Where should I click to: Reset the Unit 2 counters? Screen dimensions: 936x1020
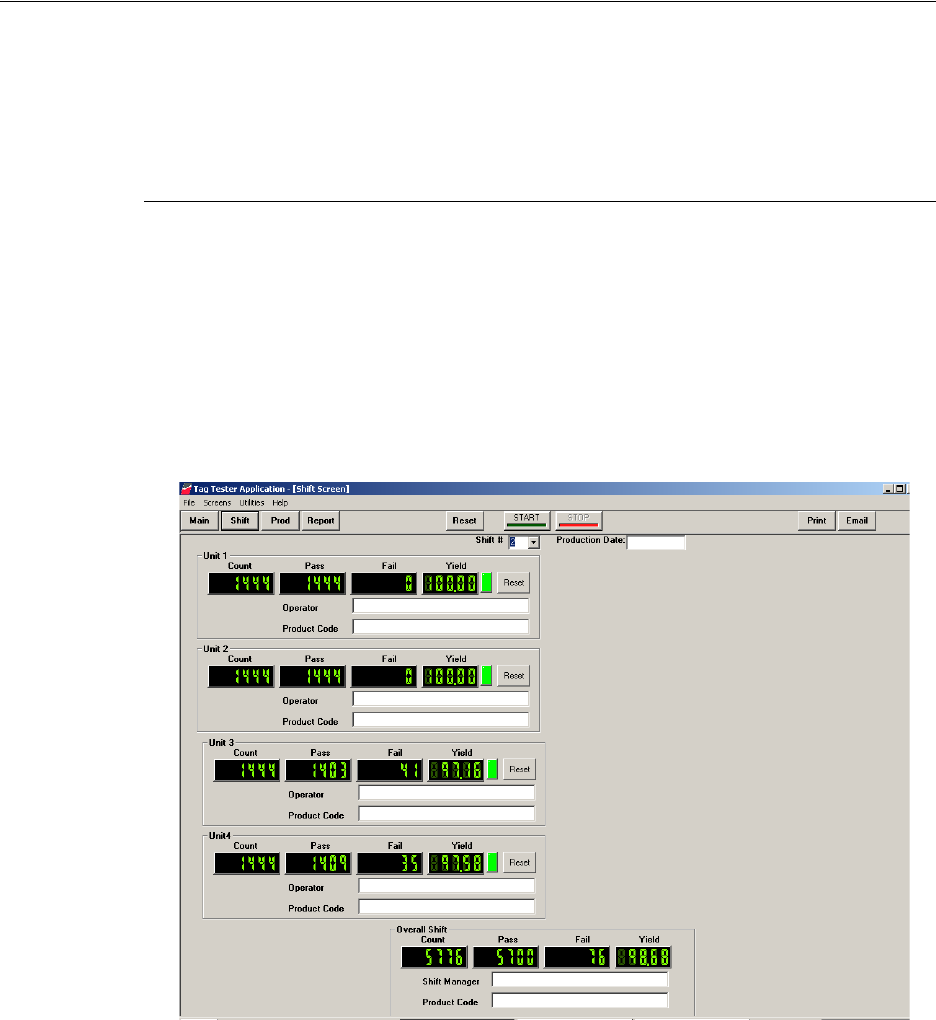[x=514, y=676]
